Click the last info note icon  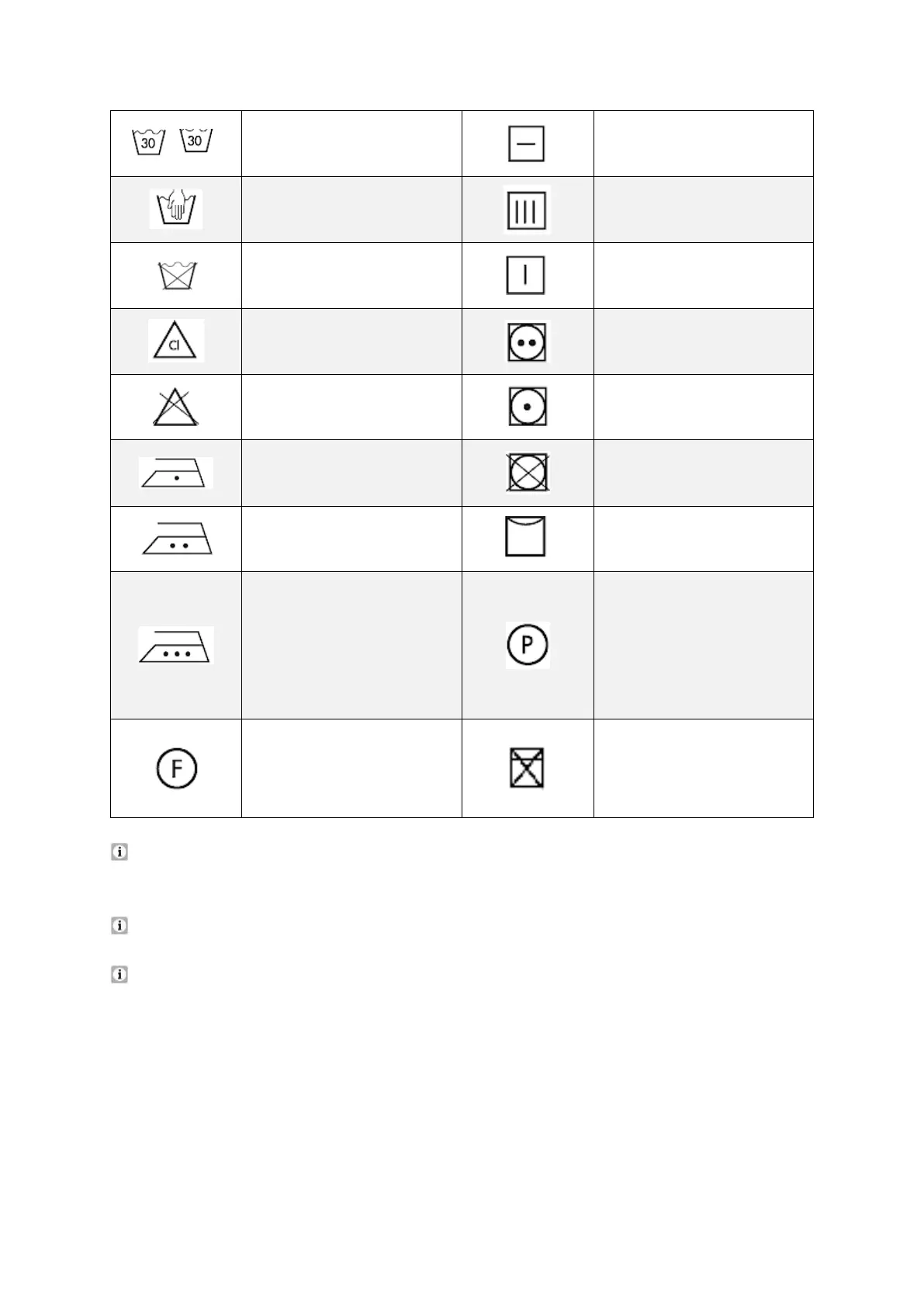pyautogui.click(x=119, y=974)
